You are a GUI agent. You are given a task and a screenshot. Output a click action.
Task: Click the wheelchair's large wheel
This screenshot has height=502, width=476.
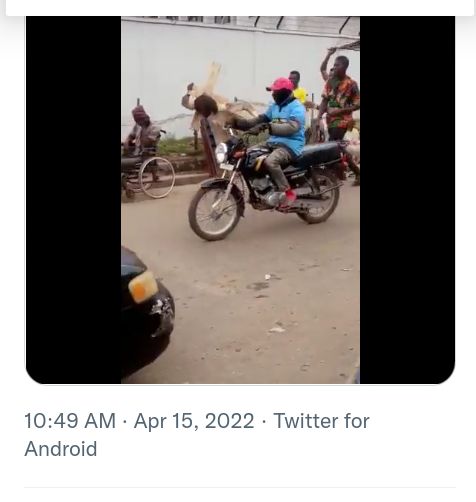[157, 178]
